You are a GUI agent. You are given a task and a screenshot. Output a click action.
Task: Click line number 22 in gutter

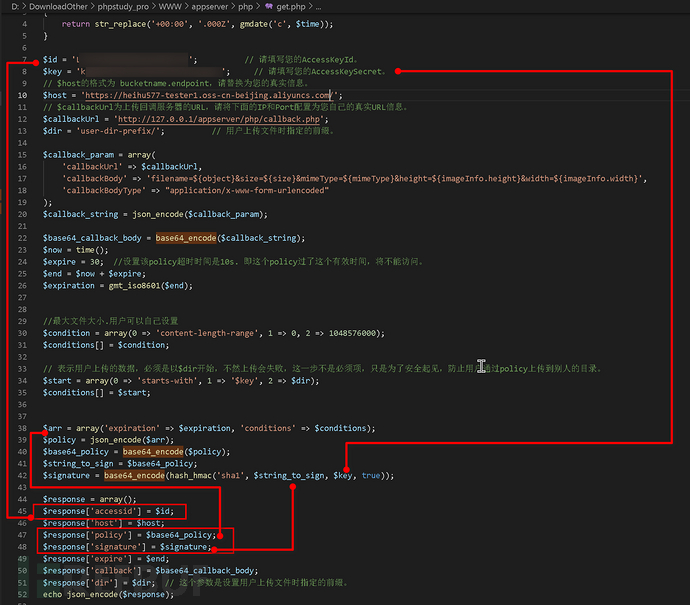click(22, 238)
